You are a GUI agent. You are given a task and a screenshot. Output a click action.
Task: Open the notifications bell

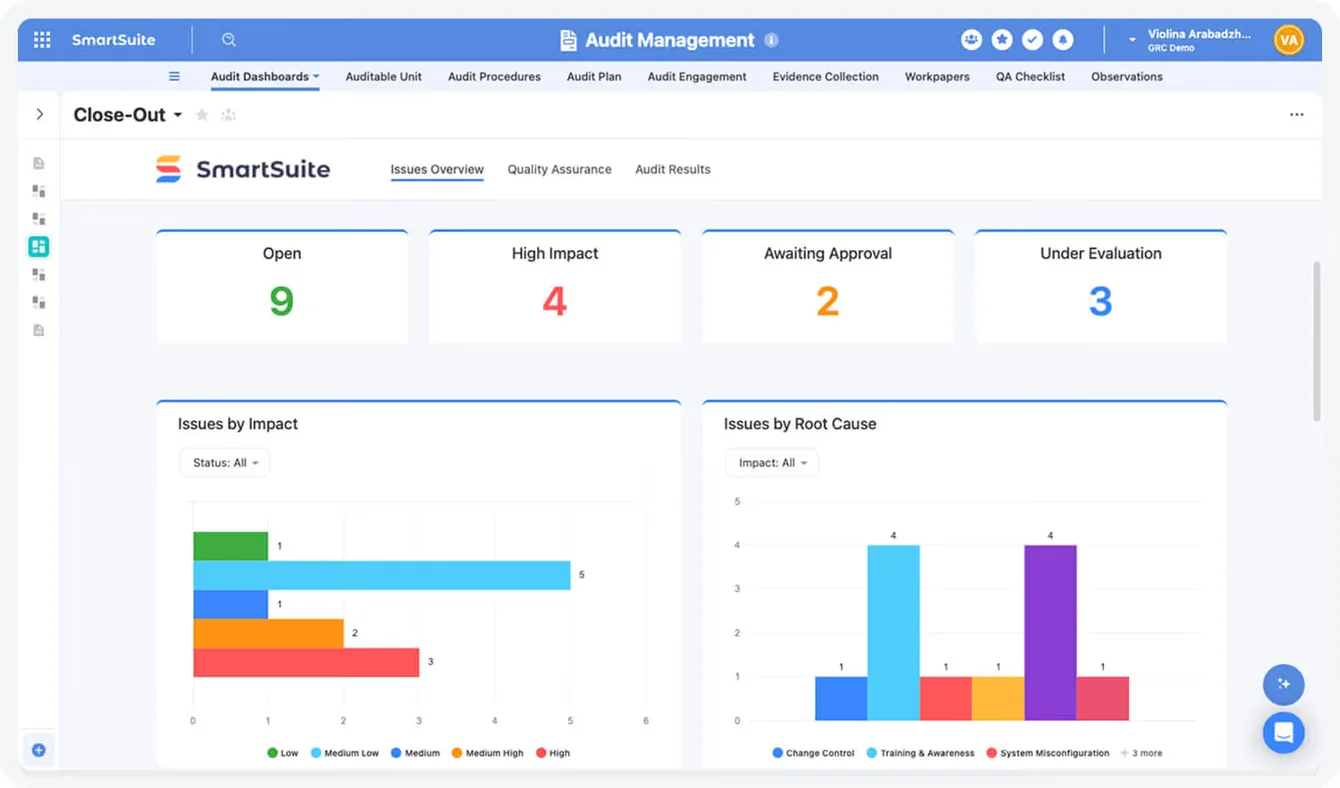click(1063, 40)
